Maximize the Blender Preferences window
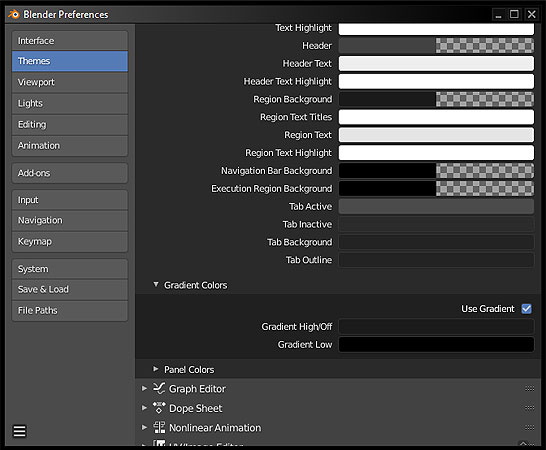Viewport: 546px width, 450px height. pyautogui.click(x=514, y=14)
